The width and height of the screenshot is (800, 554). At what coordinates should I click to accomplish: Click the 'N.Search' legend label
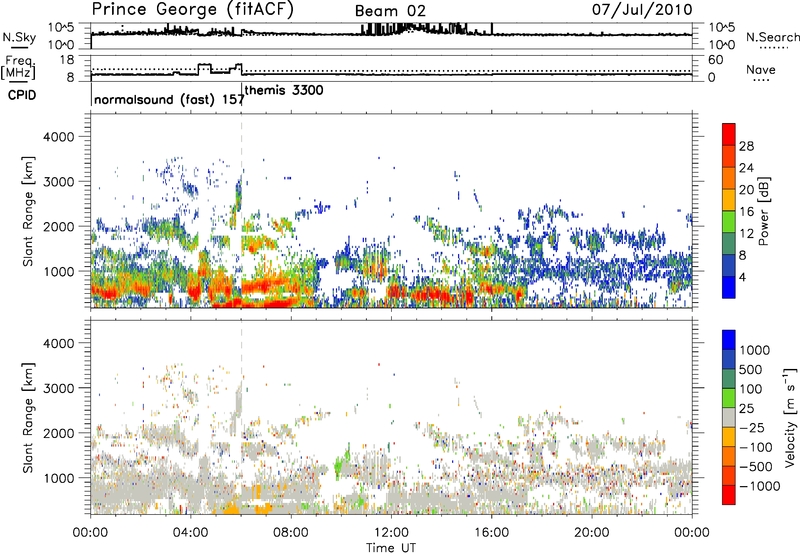[772, 37]
